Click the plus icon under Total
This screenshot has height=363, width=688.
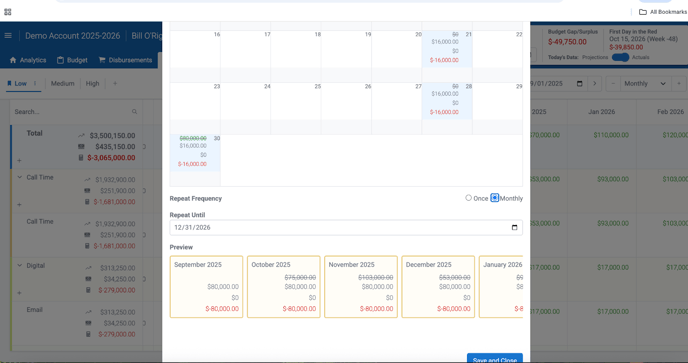[19, 161]
